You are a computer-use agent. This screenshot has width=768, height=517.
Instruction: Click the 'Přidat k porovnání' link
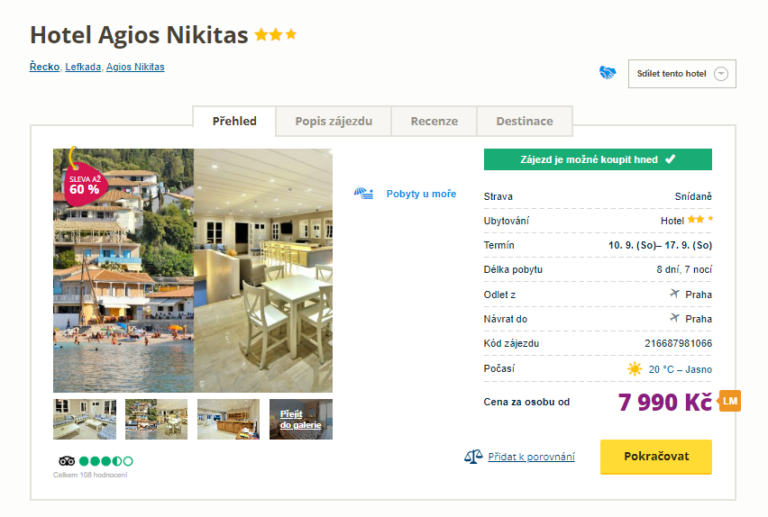[531, 457]
